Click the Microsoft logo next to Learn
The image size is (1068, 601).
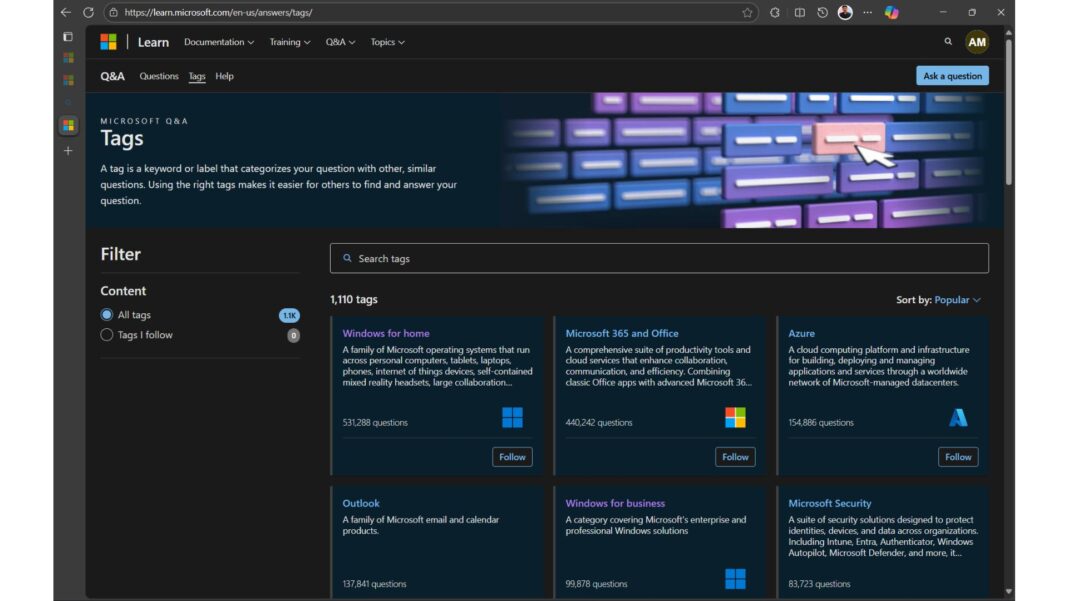[108, 41]
